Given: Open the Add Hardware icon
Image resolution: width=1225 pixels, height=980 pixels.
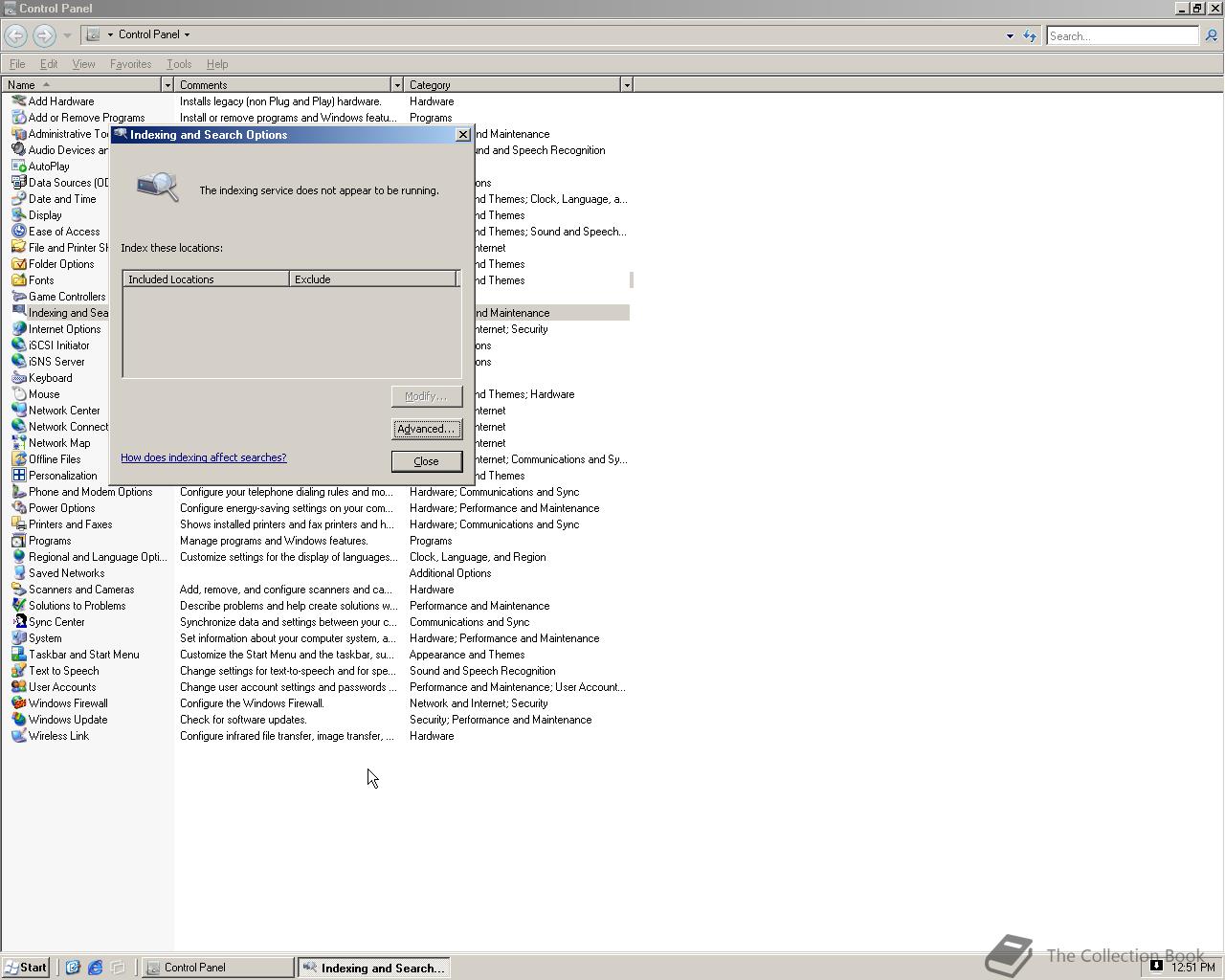Looking at the screenshot, I should coord(19,101).
